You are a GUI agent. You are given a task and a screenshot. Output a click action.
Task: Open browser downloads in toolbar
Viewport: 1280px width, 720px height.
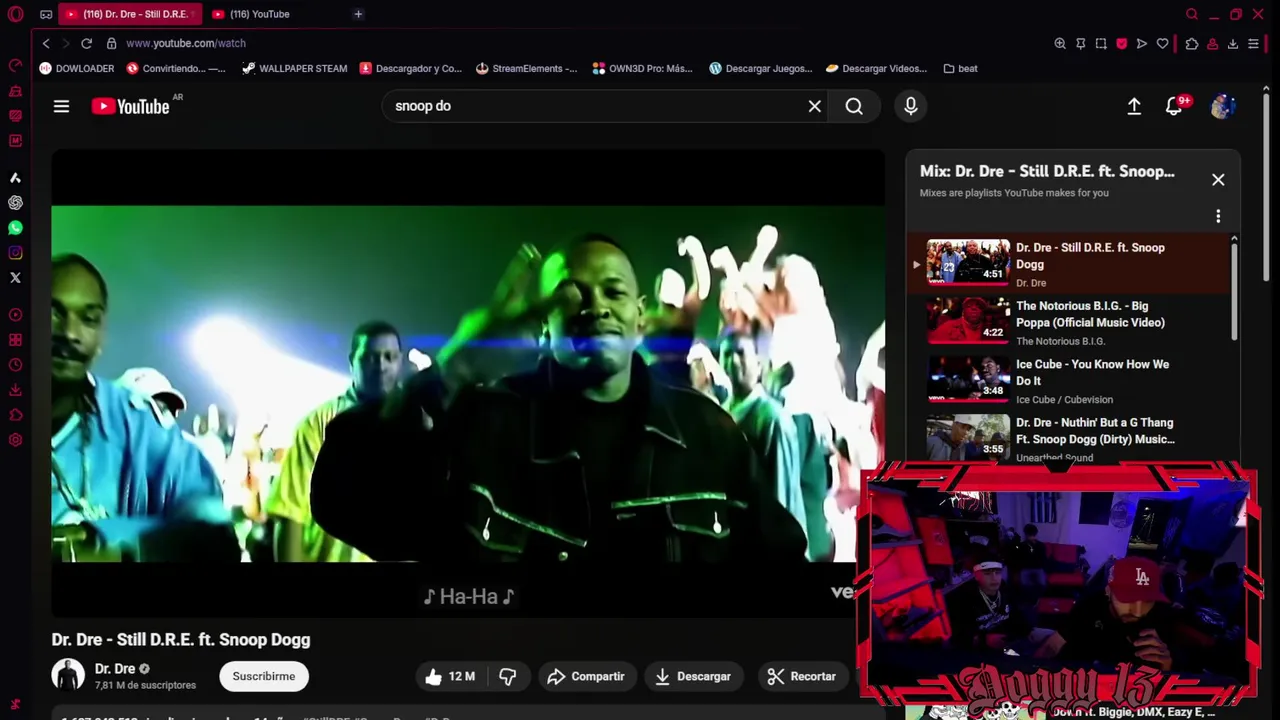tap(1233, 43)
